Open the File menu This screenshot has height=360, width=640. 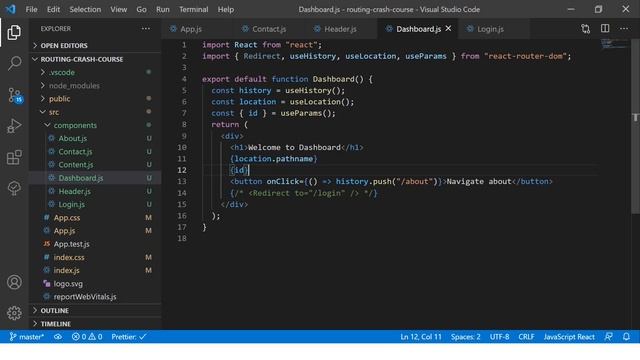click(x=31, y=9)
